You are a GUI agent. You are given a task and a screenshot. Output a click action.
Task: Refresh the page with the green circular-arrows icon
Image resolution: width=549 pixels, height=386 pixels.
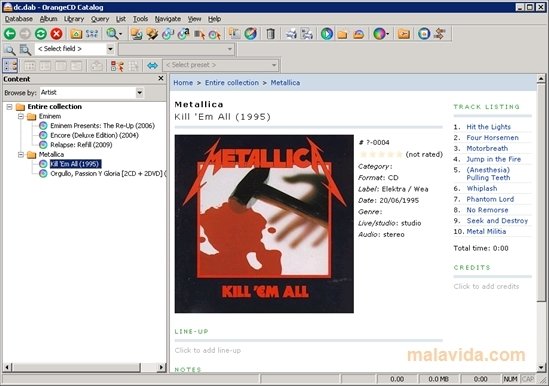pos(41,34)
